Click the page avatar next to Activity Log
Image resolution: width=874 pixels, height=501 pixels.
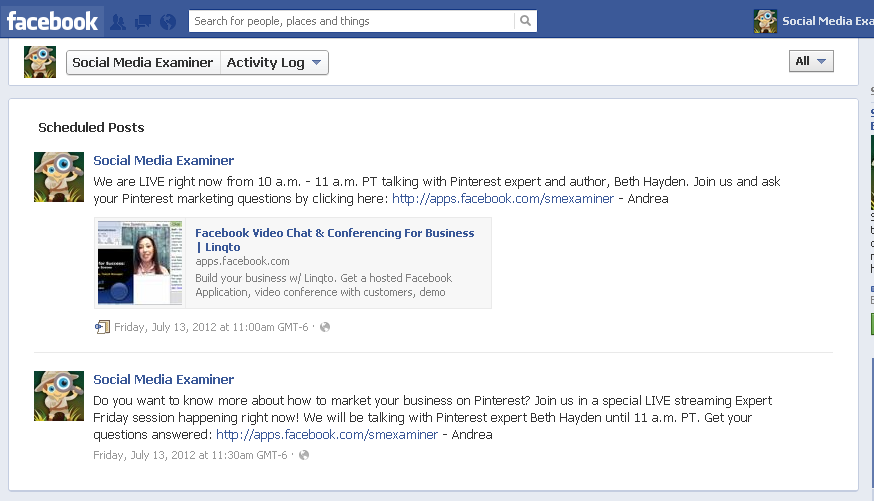pyautogui.click(x=40, y=62)
